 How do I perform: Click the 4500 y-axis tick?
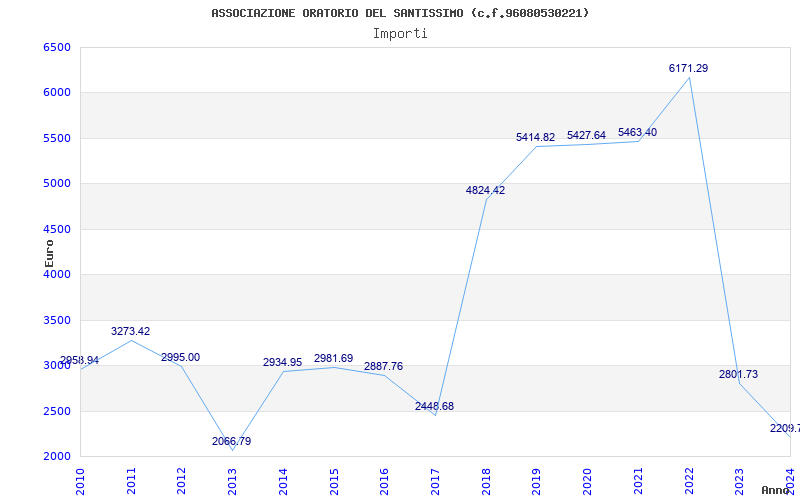pyautogui.click(x=57, y=230)
